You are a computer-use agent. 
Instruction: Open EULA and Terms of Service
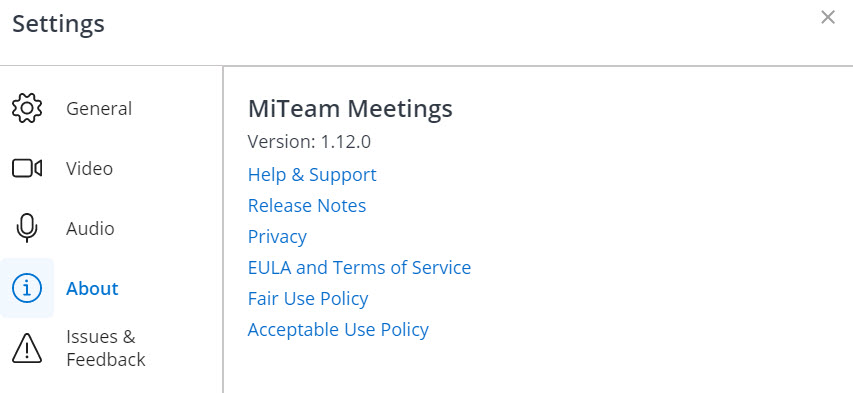point(359,268)
